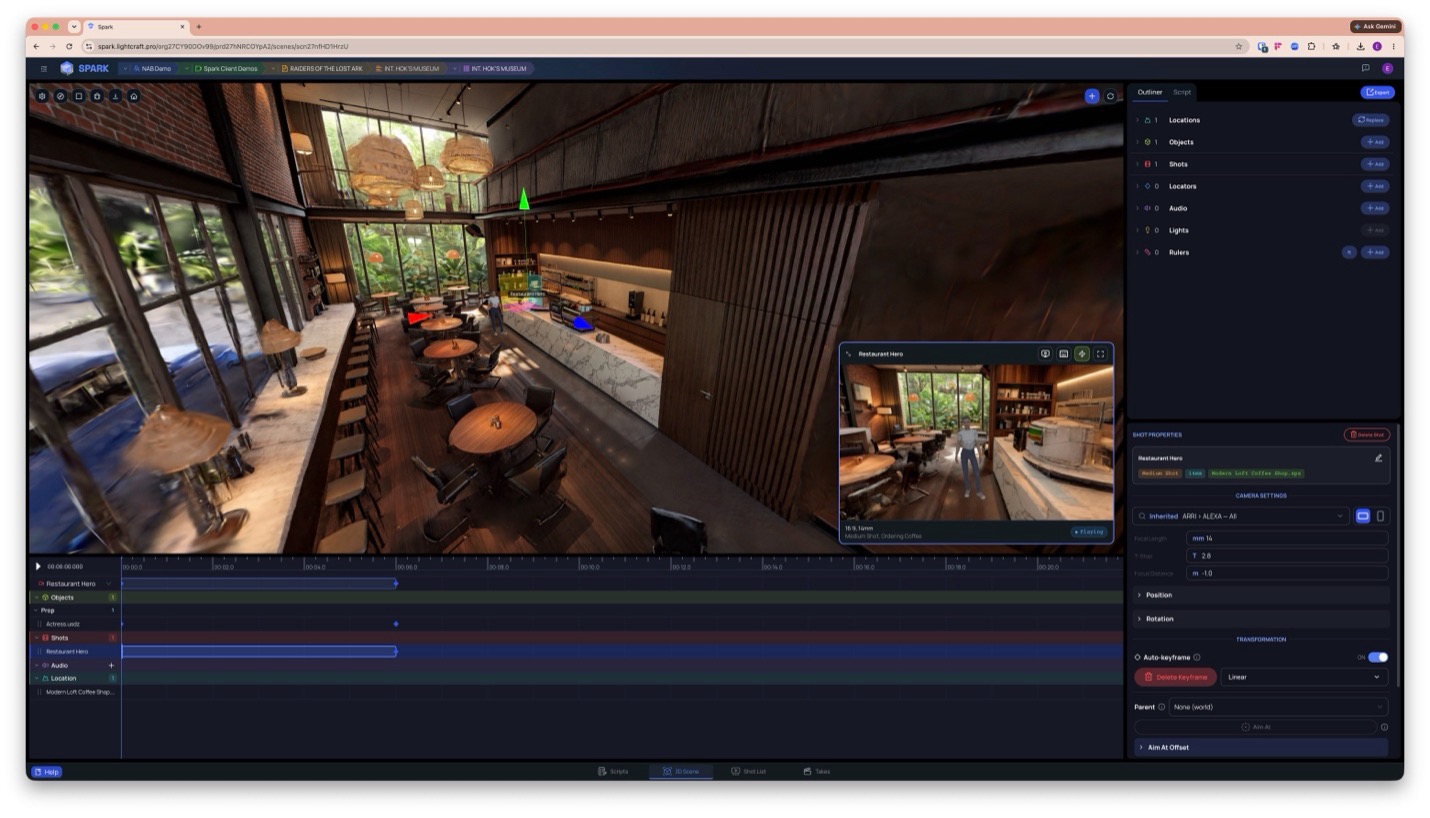Open the purple user avatar in Spark header
Image resolution: width=1430 pixels, height=818 pixels.
1387,68
